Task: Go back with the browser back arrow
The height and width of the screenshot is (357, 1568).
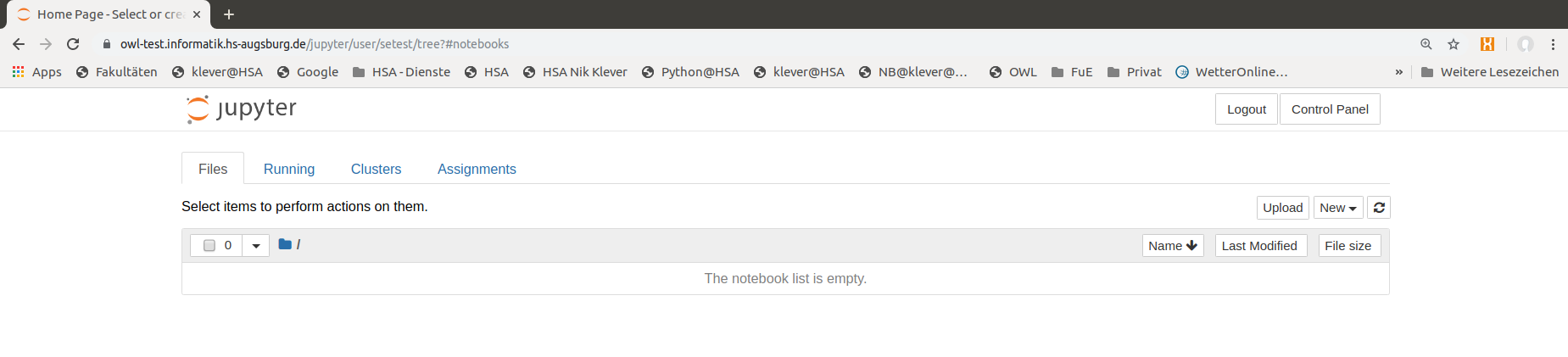Action: click(19, 44)
